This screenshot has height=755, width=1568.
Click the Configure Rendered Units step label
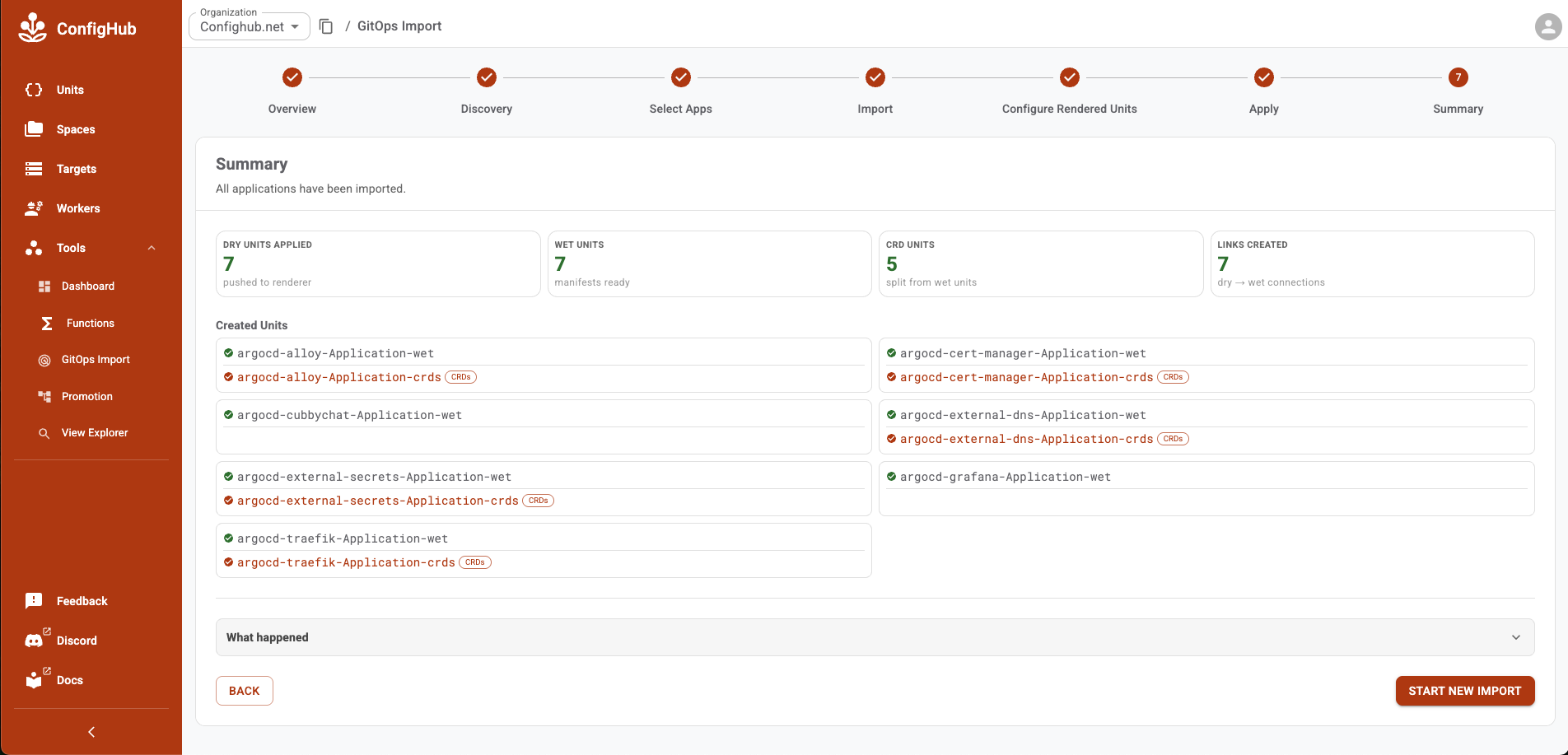click(1070, 109)
